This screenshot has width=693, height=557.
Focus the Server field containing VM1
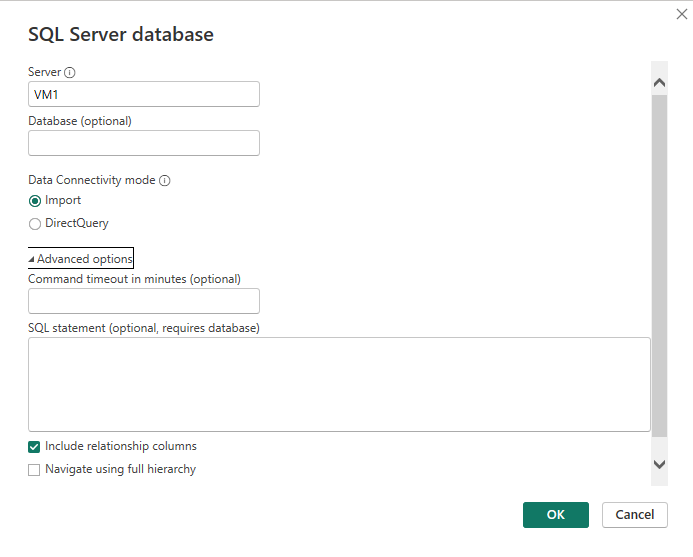(x=144, y=94)
